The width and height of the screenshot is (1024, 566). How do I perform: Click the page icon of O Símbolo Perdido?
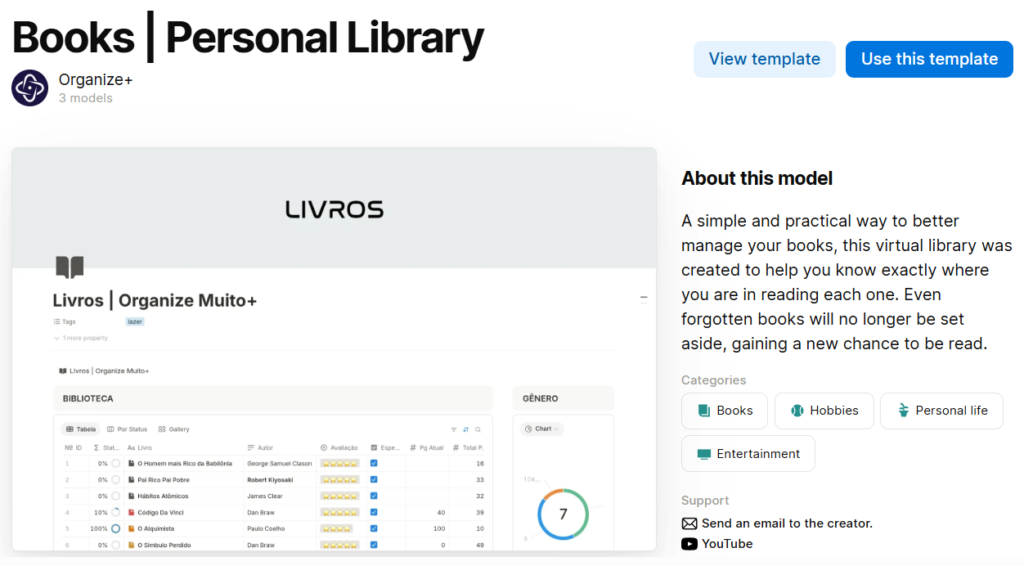[131, 544]
